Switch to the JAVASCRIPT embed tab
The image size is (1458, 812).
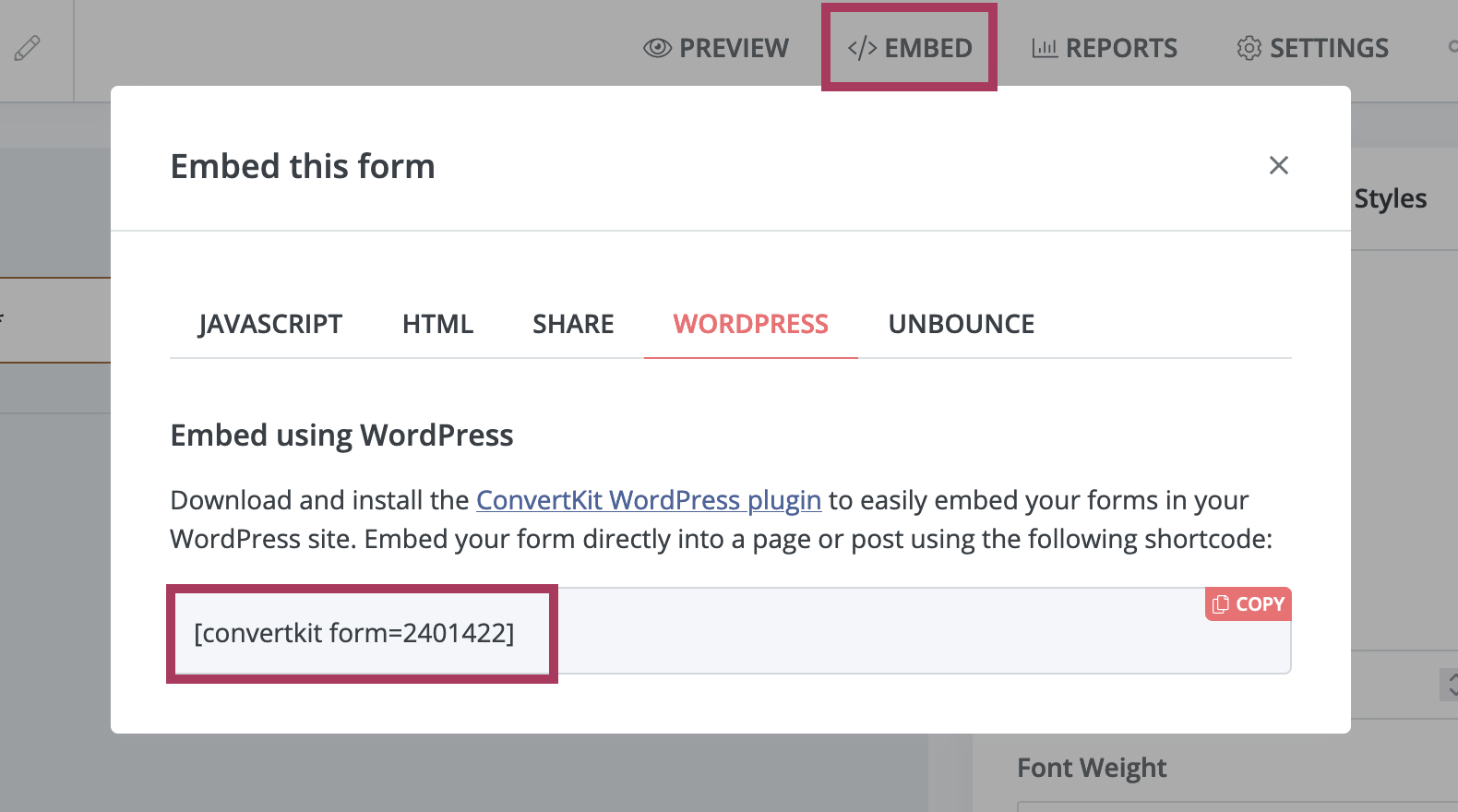click(269, 324)
